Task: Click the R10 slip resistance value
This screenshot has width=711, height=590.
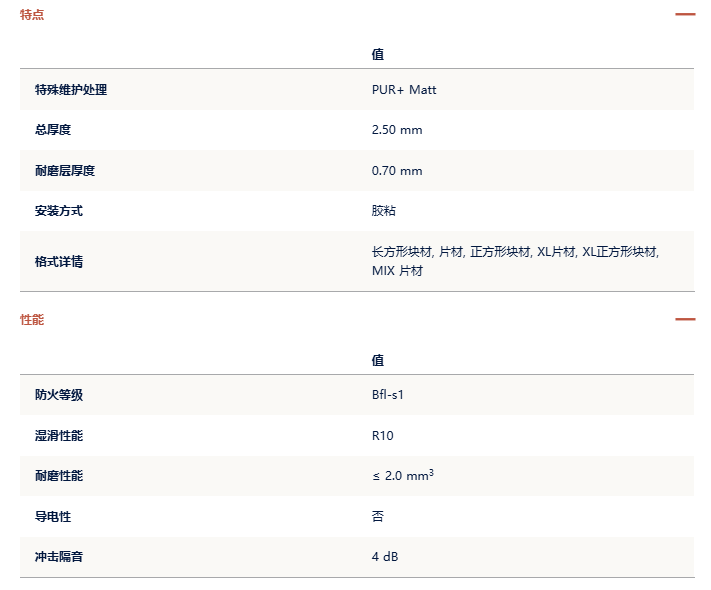Action: pos(383,435)
